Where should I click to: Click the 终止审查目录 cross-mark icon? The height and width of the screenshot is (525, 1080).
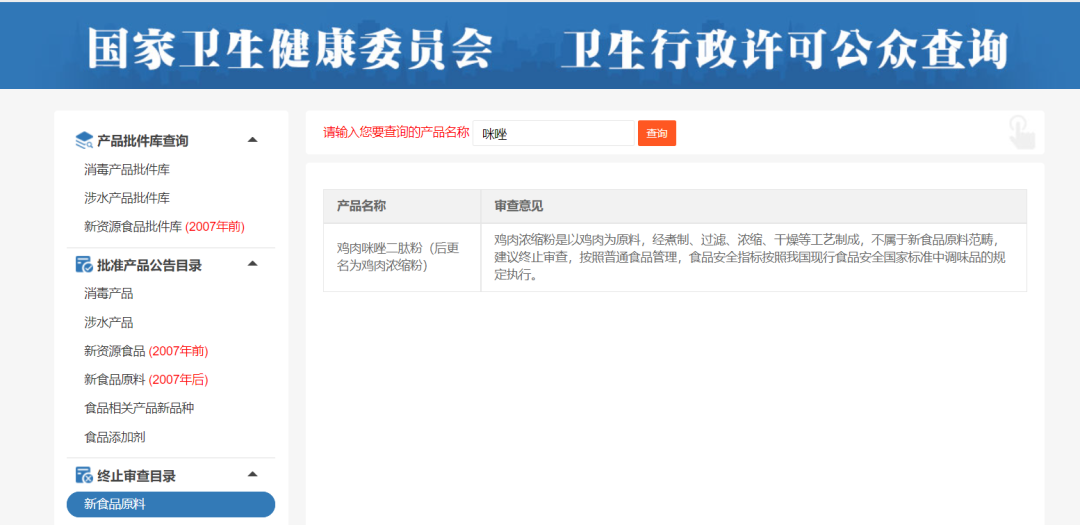(x=84, y=475)
